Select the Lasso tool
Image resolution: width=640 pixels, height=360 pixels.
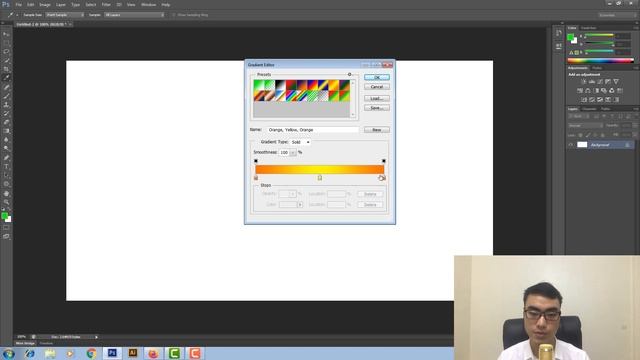click(x=6, y=52)
